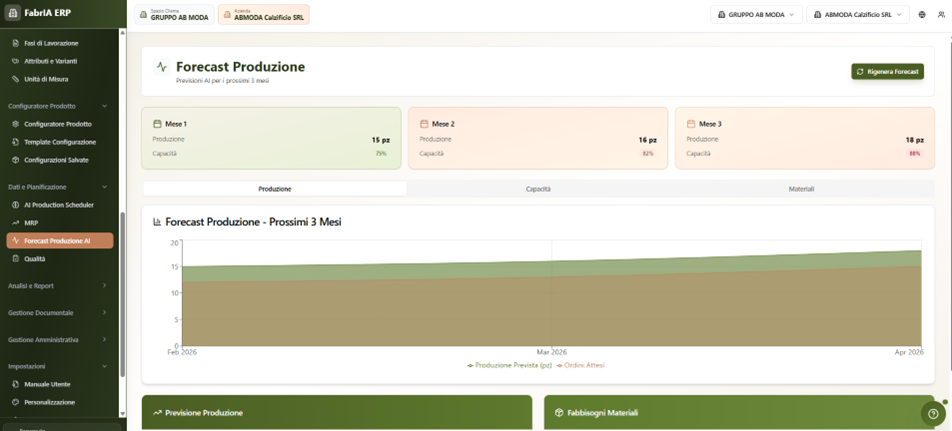Viewport: 952px width, 431px height.
Task: Click the Qualità clipboard icon
Action: pos(16,259)
